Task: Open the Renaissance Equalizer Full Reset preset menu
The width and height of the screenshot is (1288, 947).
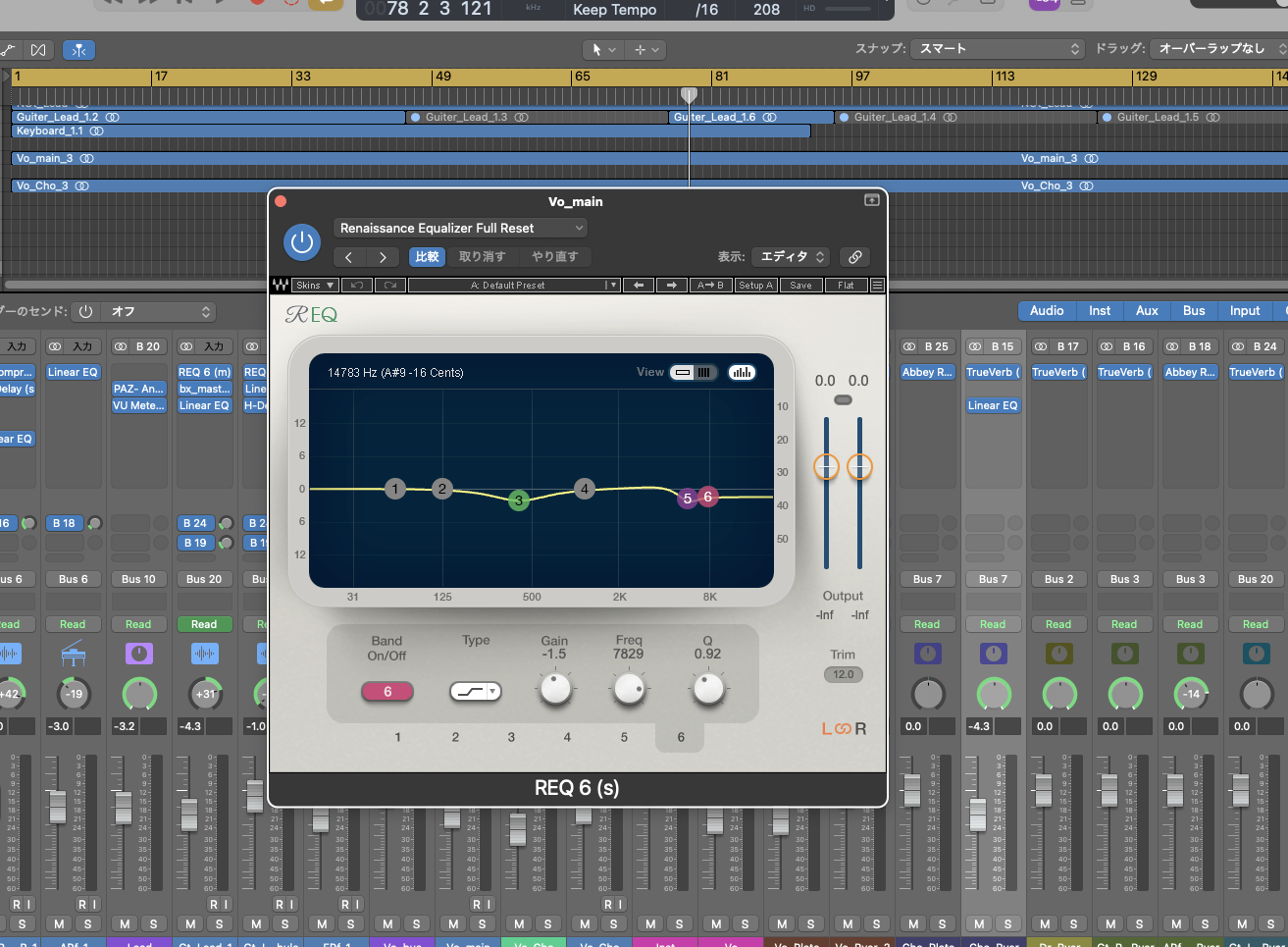Action: pos(460,228)
